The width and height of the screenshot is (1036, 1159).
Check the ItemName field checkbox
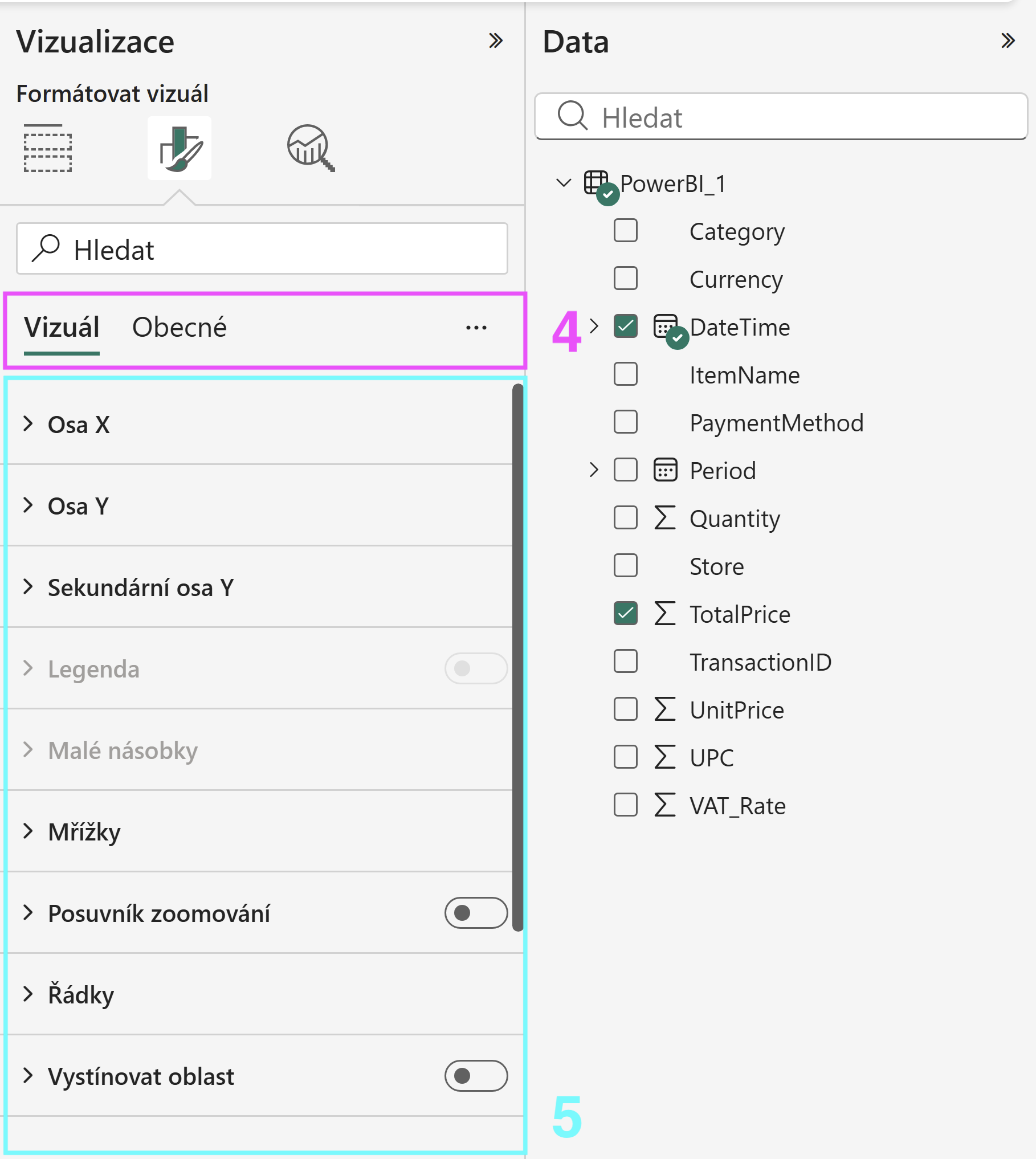pos(626,374)
